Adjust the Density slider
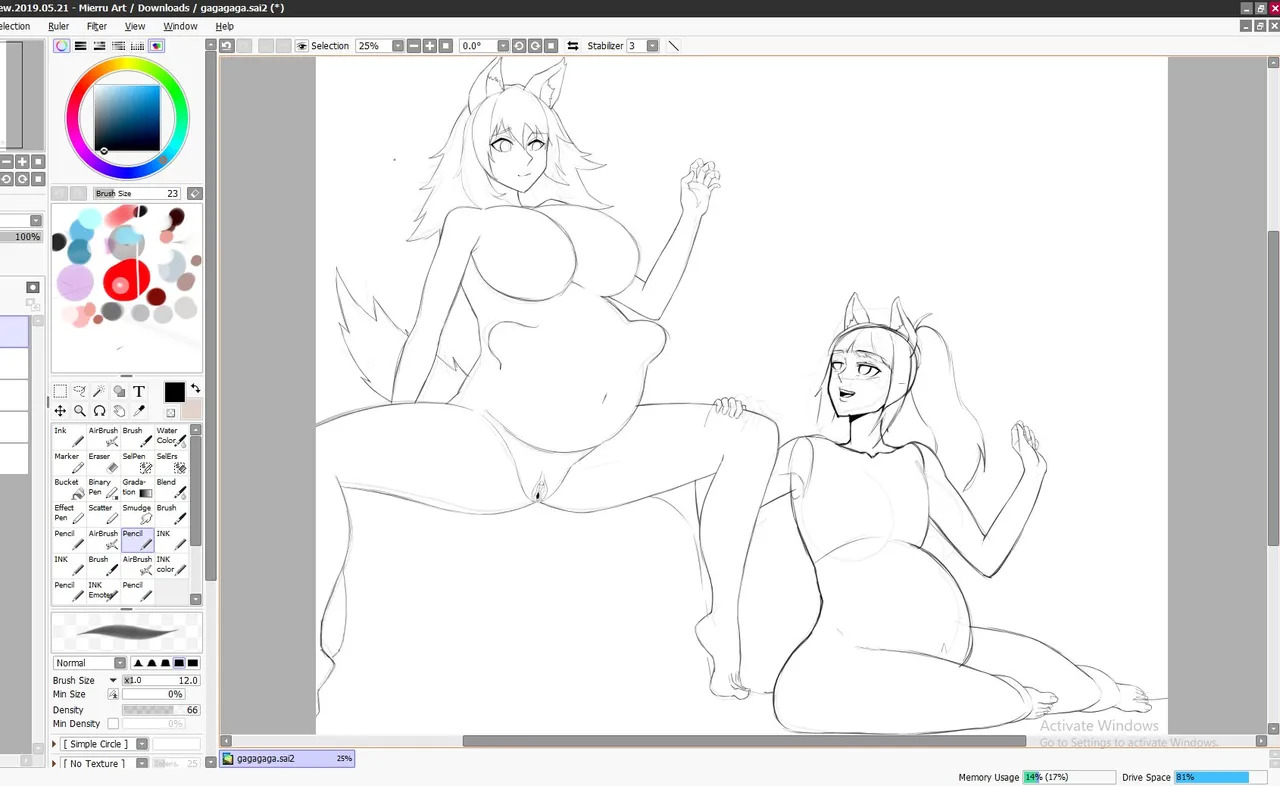The height and width of the screenshot is (786, 1280). pyautogui.click(x=161, y=710)
